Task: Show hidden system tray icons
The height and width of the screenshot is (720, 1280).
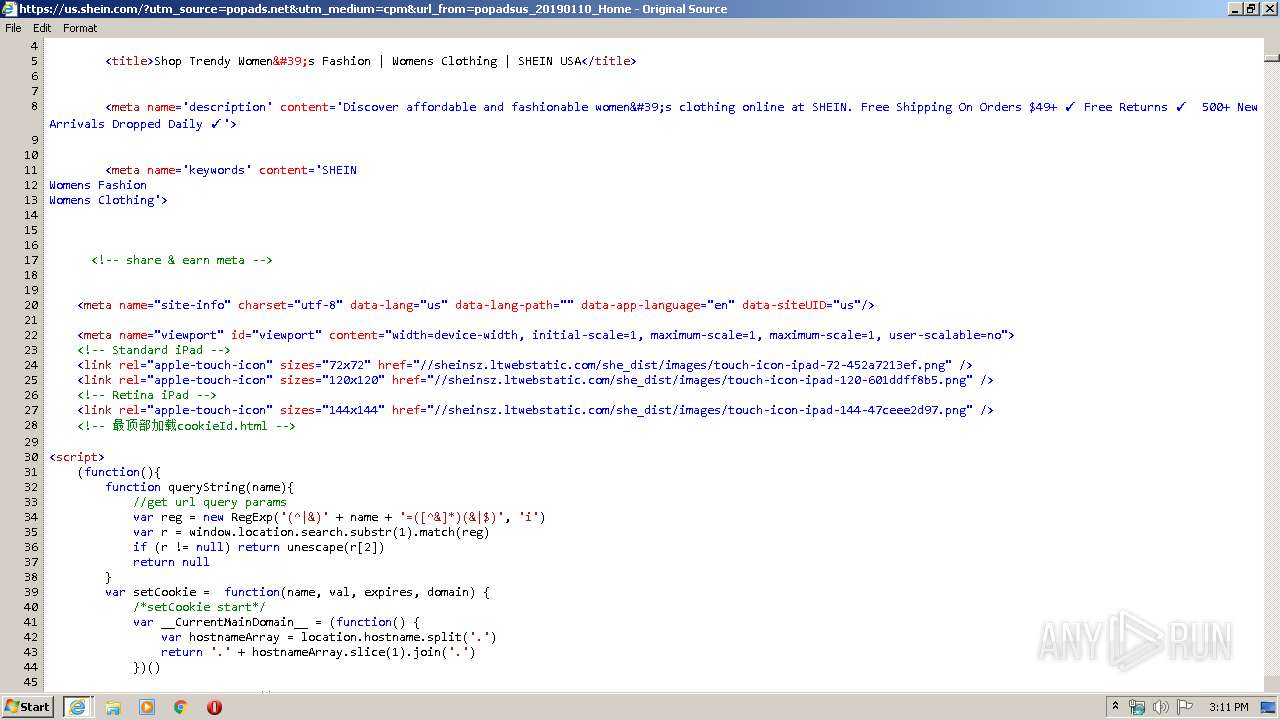Action: coord(1115,707)
